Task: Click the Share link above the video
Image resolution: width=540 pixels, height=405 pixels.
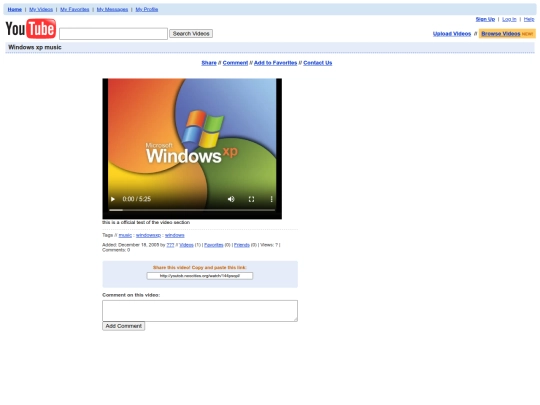Action: tap(209, 63)
